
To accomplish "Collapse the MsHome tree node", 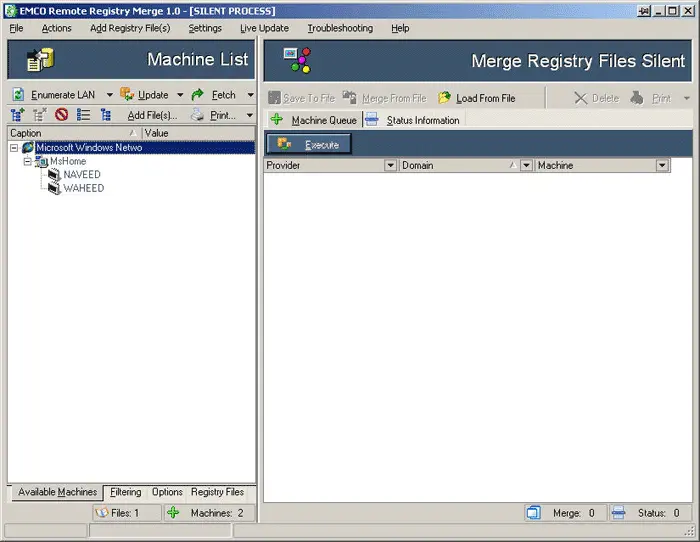I will tap(28, 161).
